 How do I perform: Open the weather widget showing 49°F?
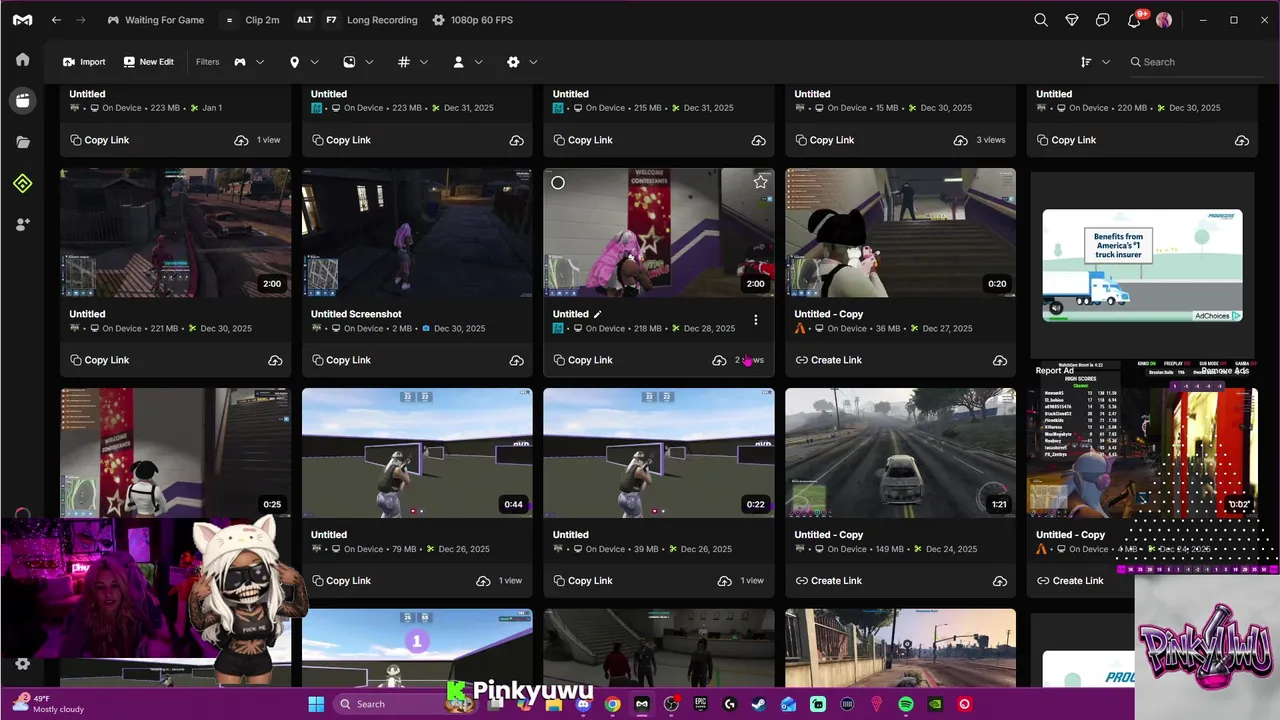[48, 704]
